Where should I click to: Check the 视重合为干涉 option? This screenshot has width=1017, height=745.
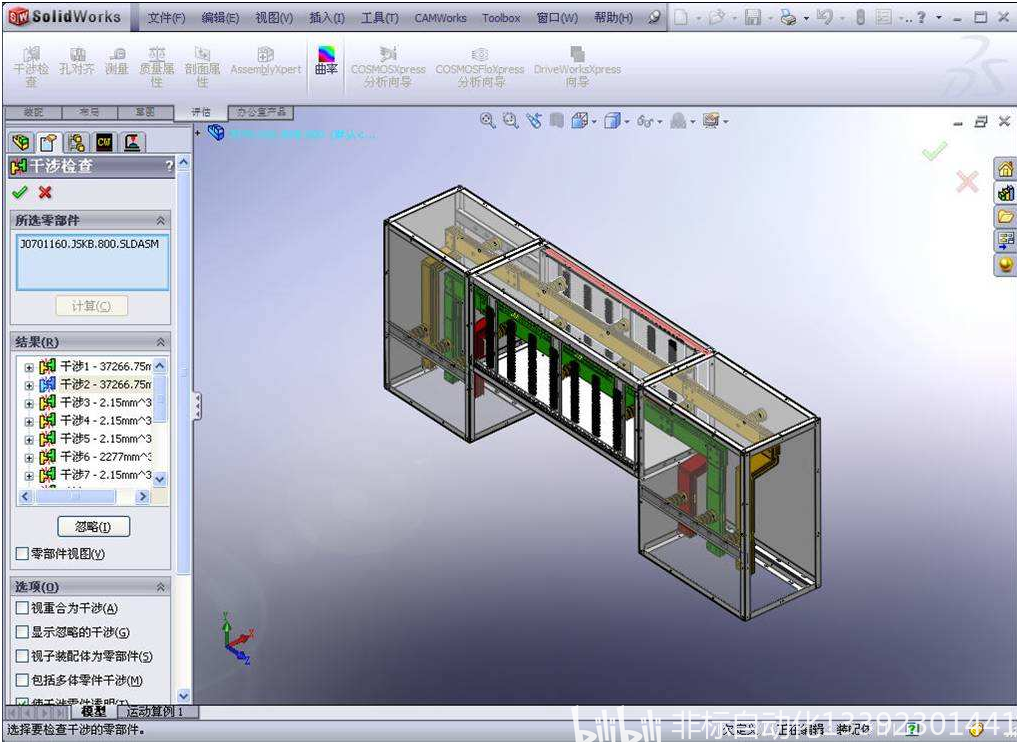(22, 608)
